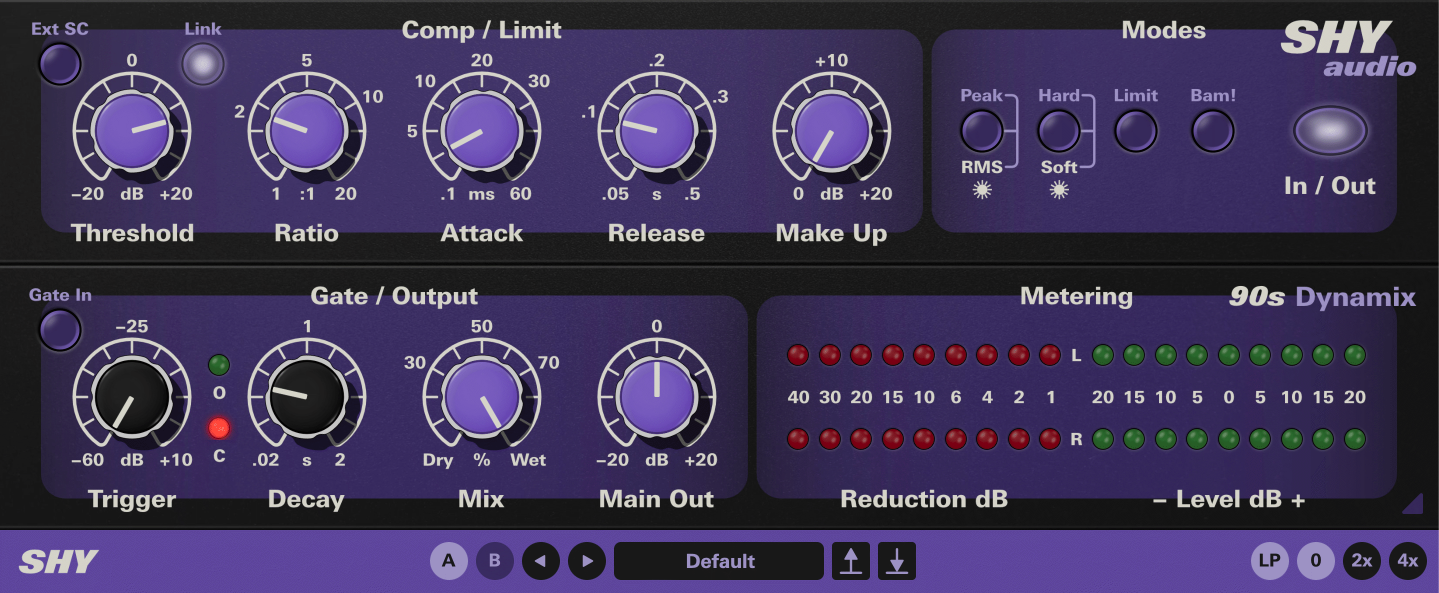
Task: Toggle the Hard/Soft knee switch
Action: point(1059,131)
